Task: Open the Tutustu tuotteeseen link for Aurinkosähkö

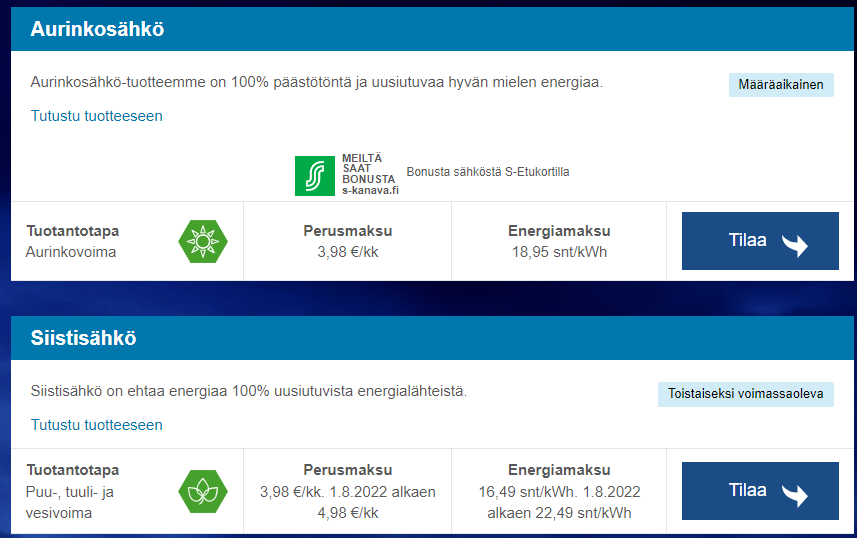Action: click(96, 116)
